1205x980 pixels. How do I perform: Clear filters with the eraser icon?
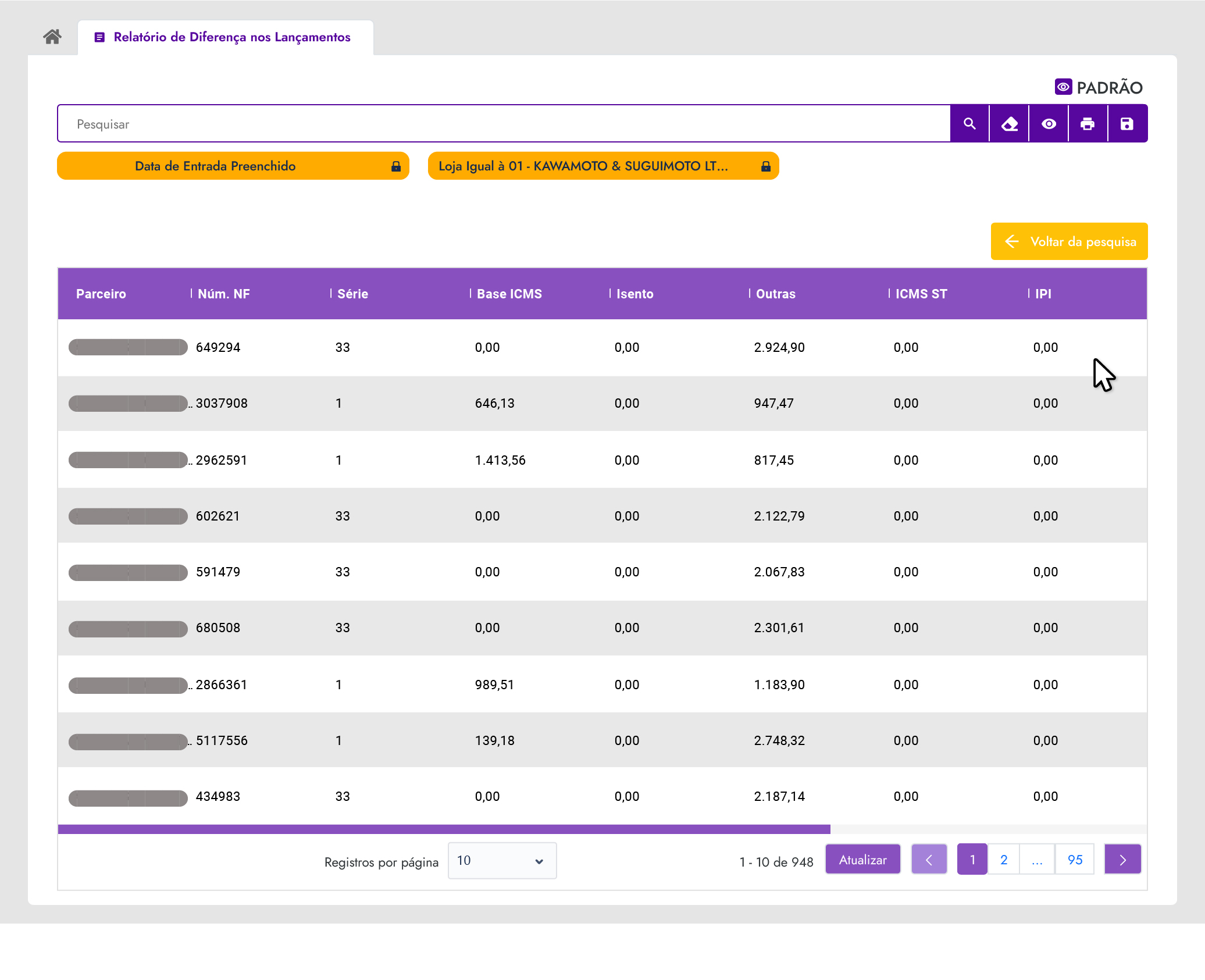click(x=1009, y=124)
